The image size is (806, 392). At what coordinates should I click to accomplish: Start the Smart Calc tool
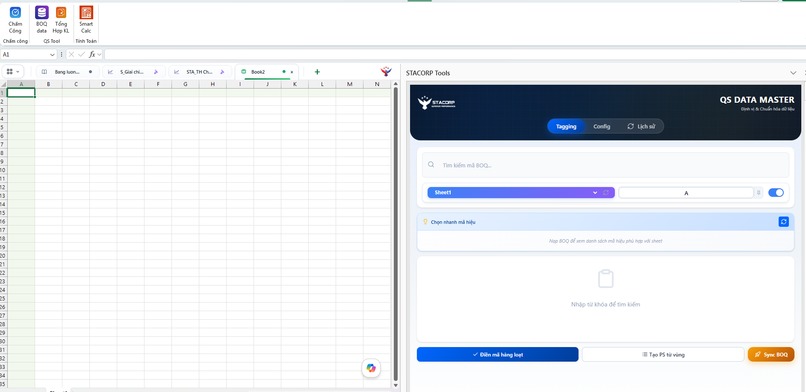86,20
